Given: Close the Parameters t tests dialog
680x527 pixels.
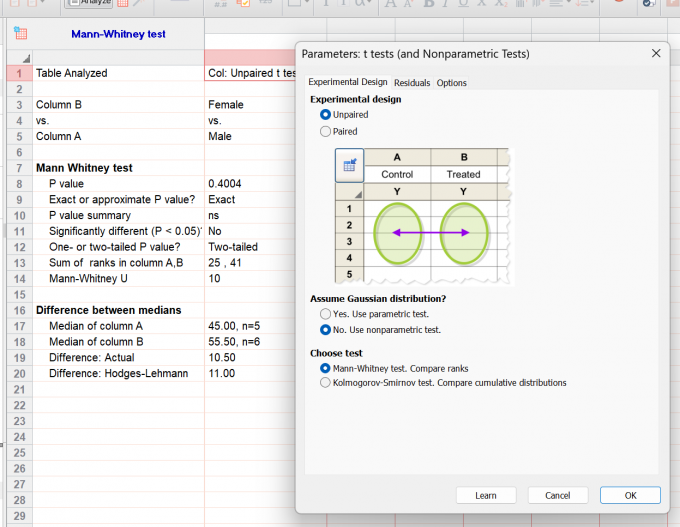Looking at the screenshot, I should 656,53.
